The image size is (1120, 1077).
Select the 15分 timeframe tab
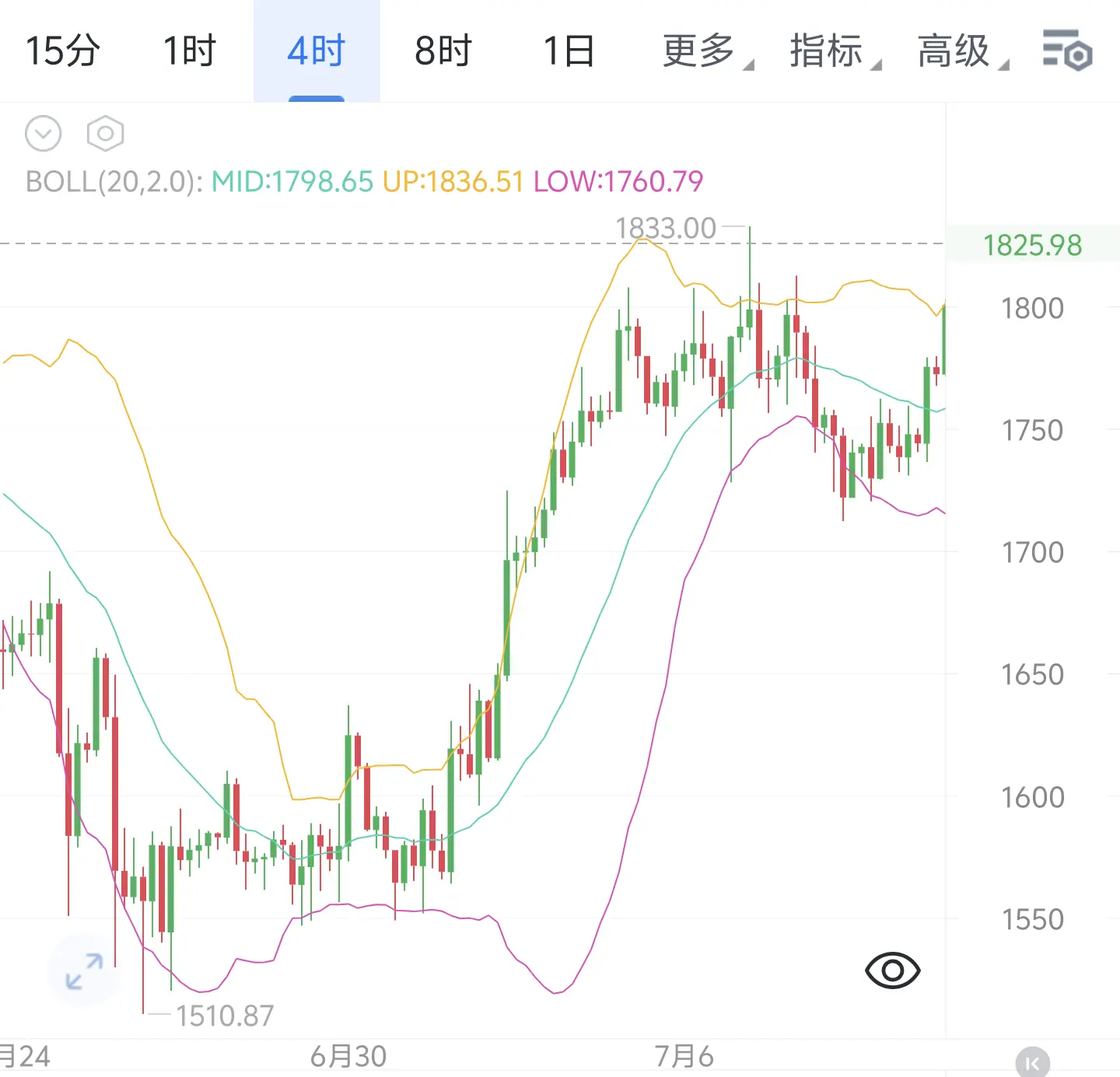coord(63,51)
